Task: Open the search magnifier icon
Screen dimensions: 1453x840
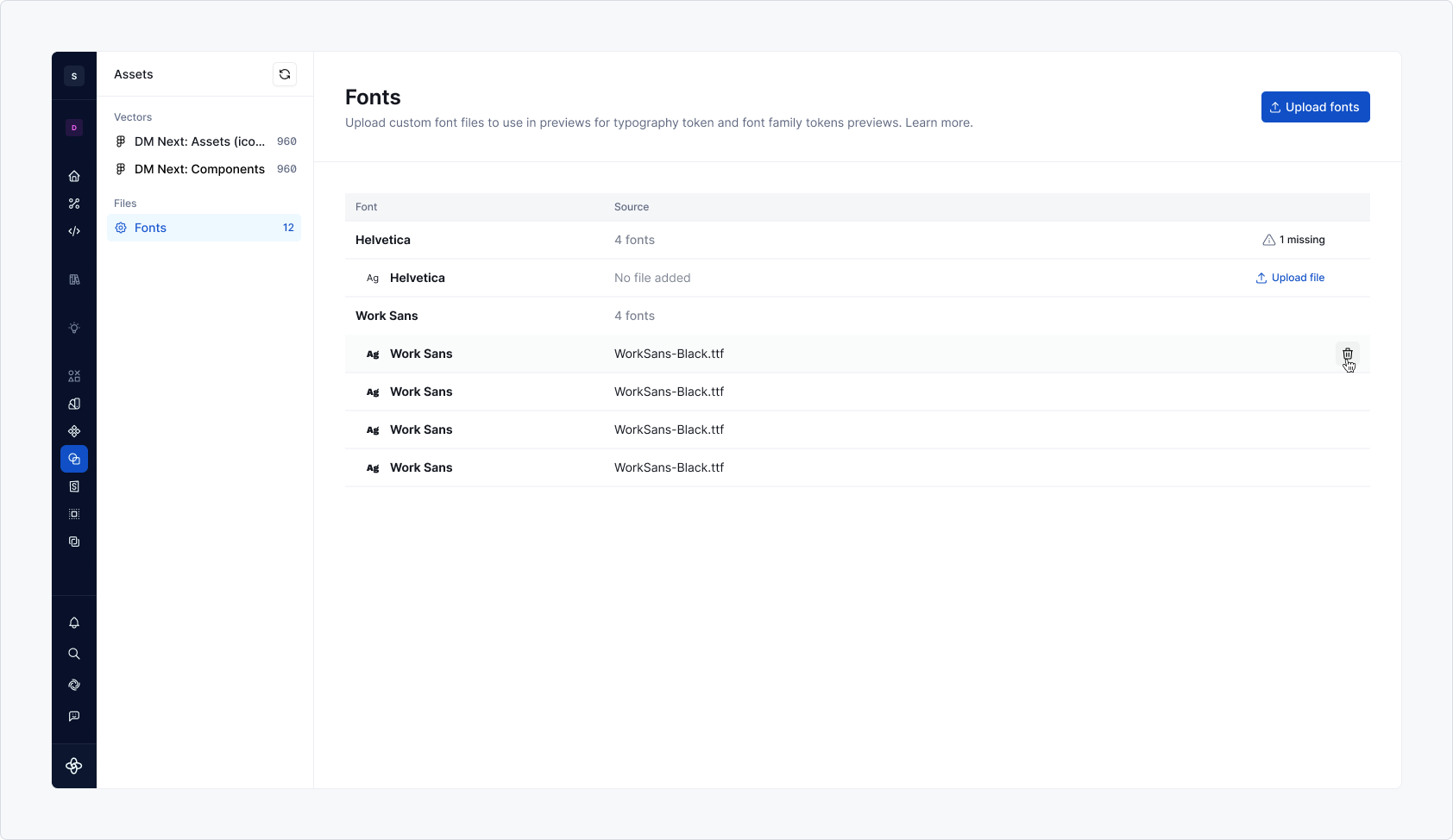Action: (74, 654)
